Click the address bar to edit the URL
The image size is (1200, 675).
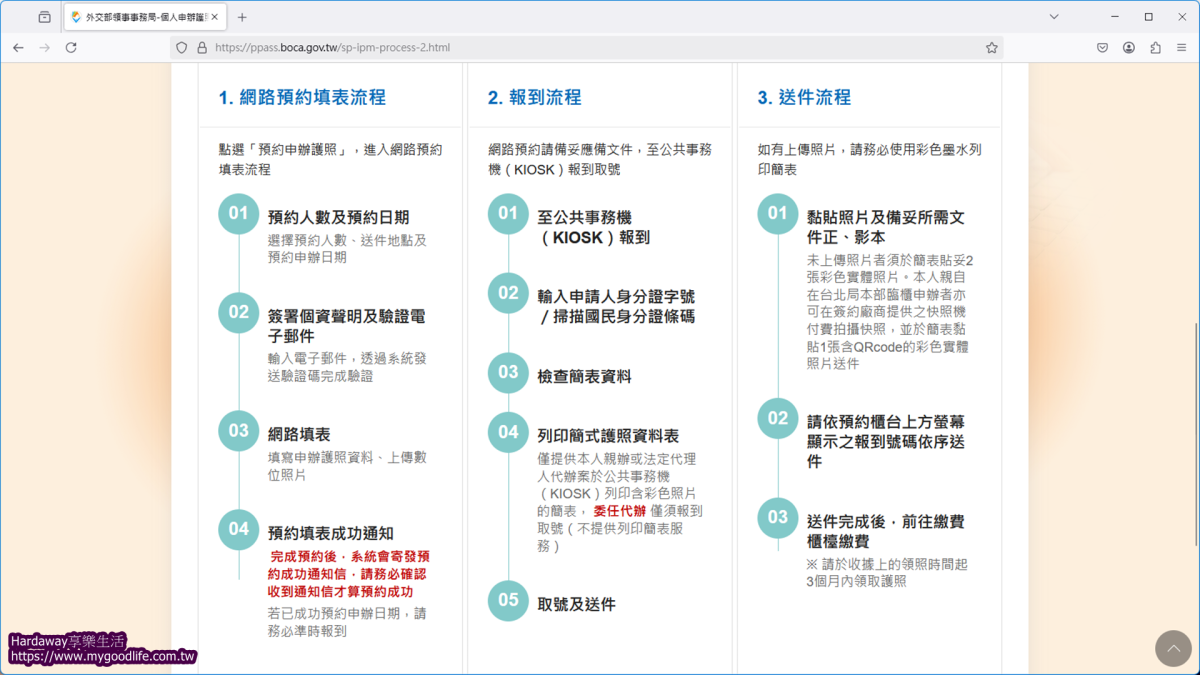coord(500,47)
